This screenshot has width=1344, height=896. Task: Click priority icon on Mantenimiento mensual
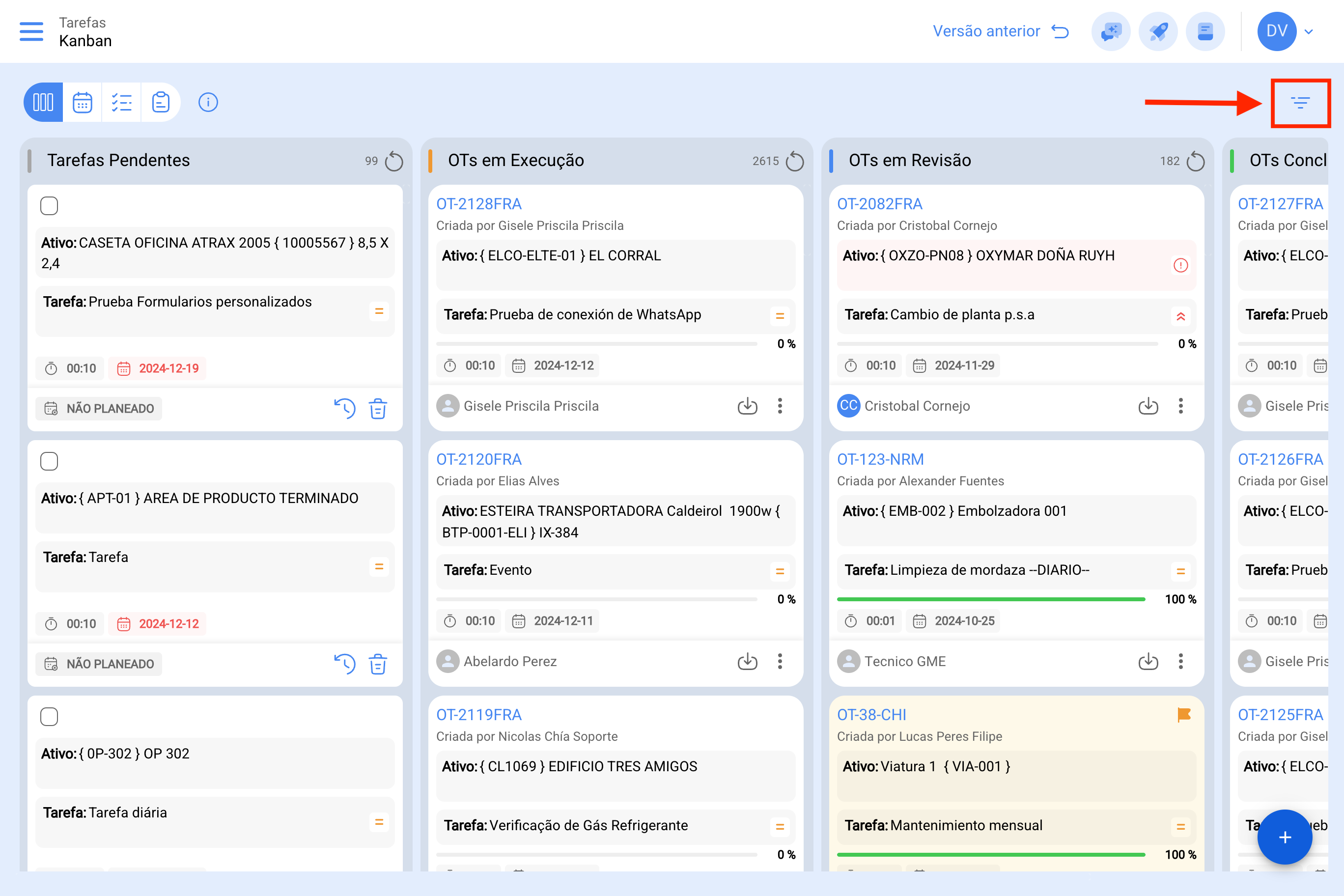pyautogui.click(x=1180, y=827)
